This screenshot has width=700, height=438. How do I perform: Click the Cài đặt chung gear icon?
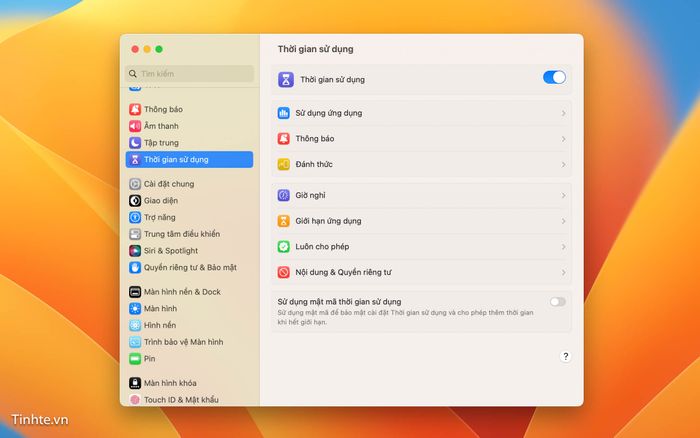(x=135, y=184)
